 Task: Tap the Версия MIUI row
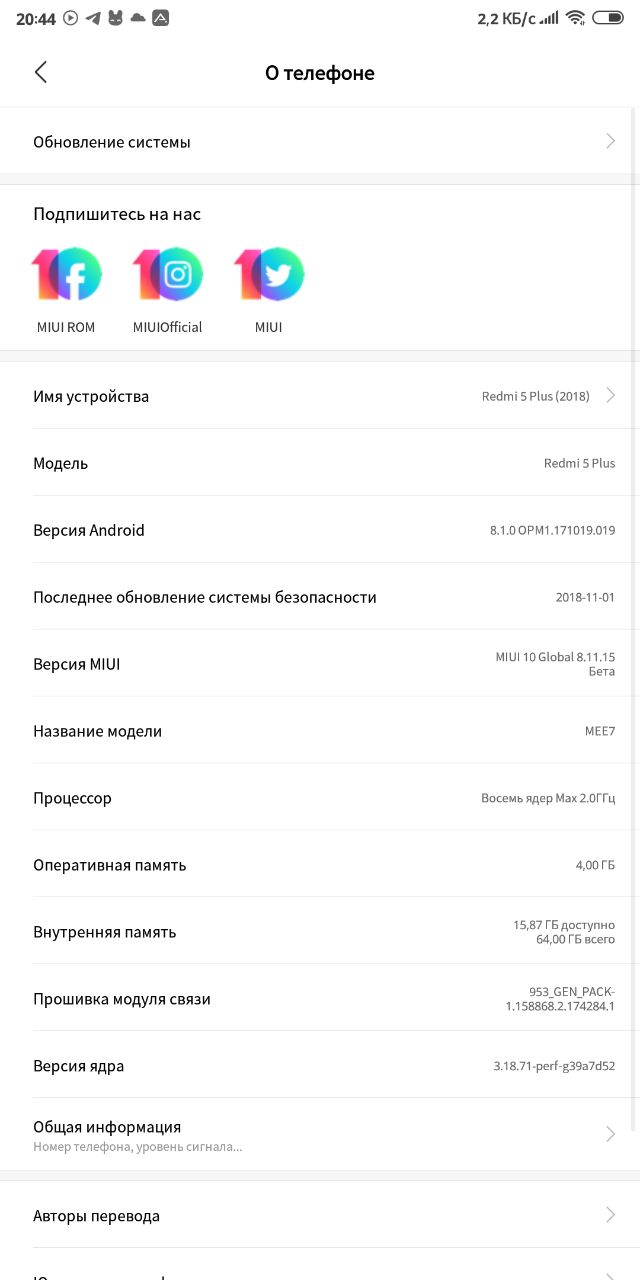(x=320, y=664)
